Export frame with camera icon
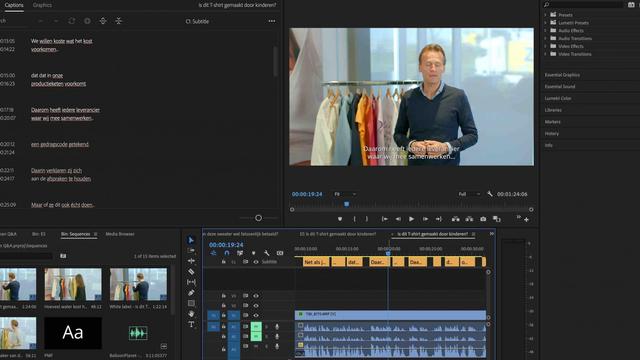Screen dimensions: 640x360 pos(483,219)
